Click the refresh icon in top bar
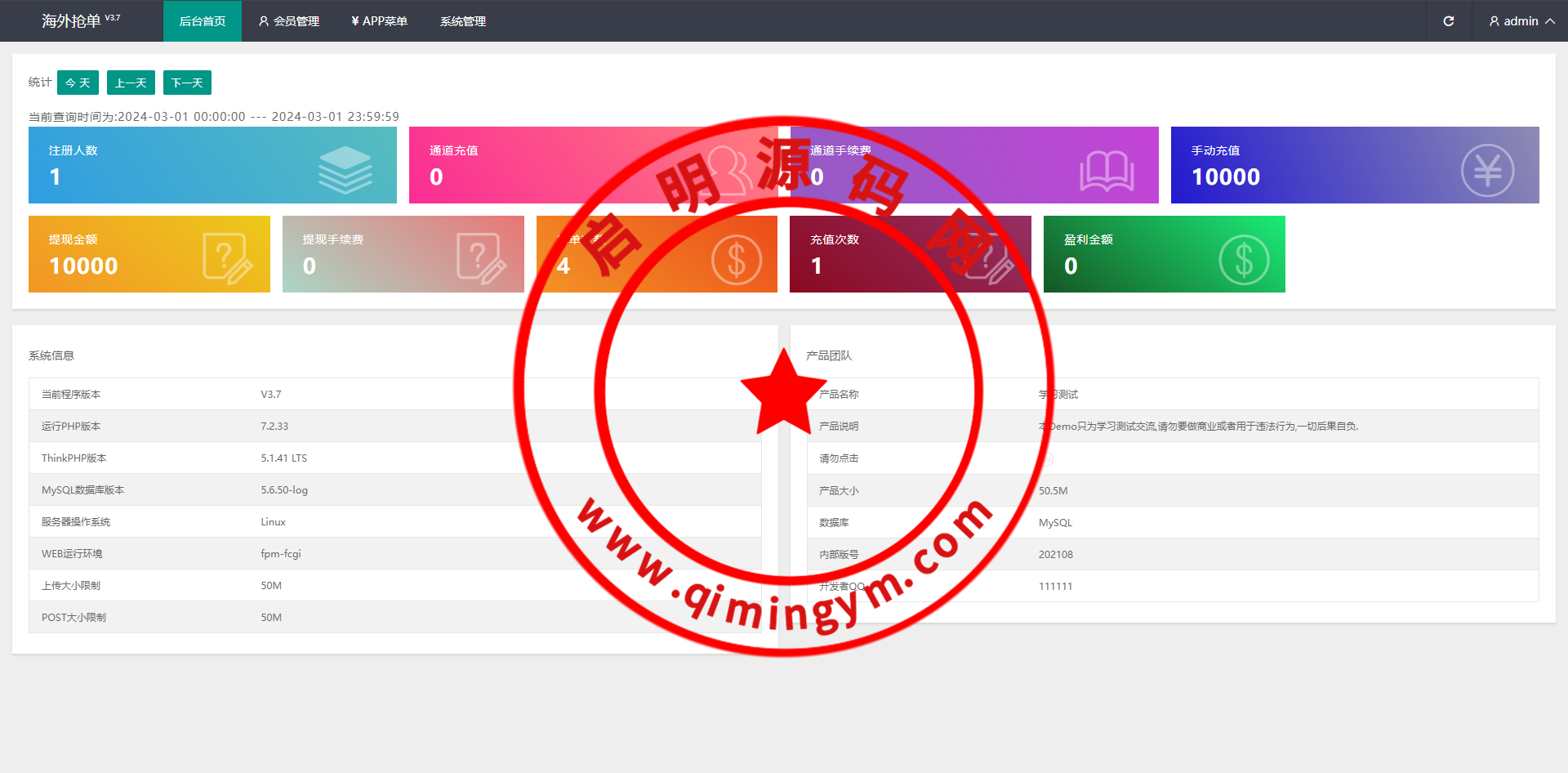Screen dimensions: 1568x773 point(1448,21)
